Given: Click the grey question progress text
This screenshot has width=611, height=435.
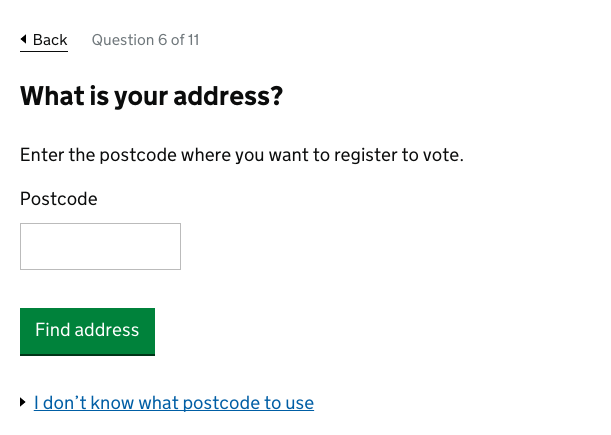Looking at the screenshot, I should click(x=145, y=40).
